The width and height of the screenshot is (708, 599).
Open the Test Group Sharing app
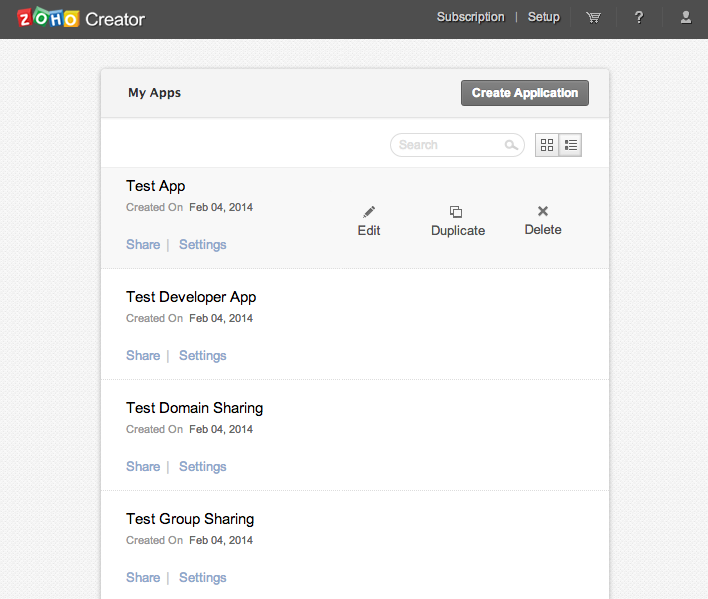tap(190, 519)
